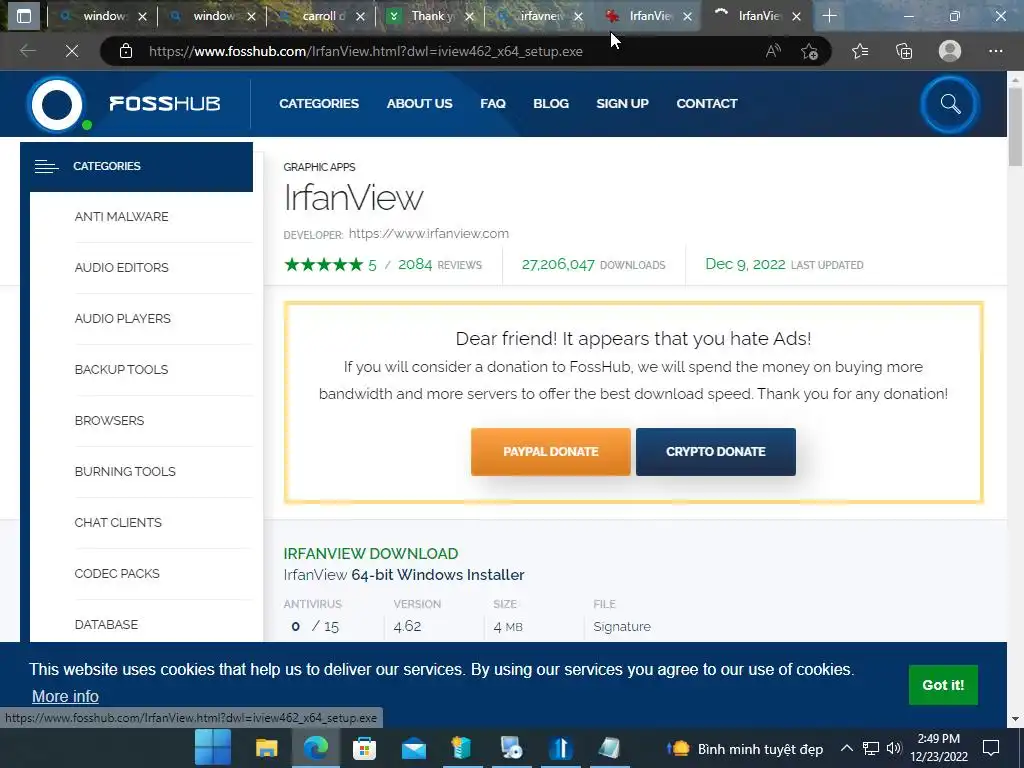
Task: Open Windows Start menu
Action: [x=213, y=747]
